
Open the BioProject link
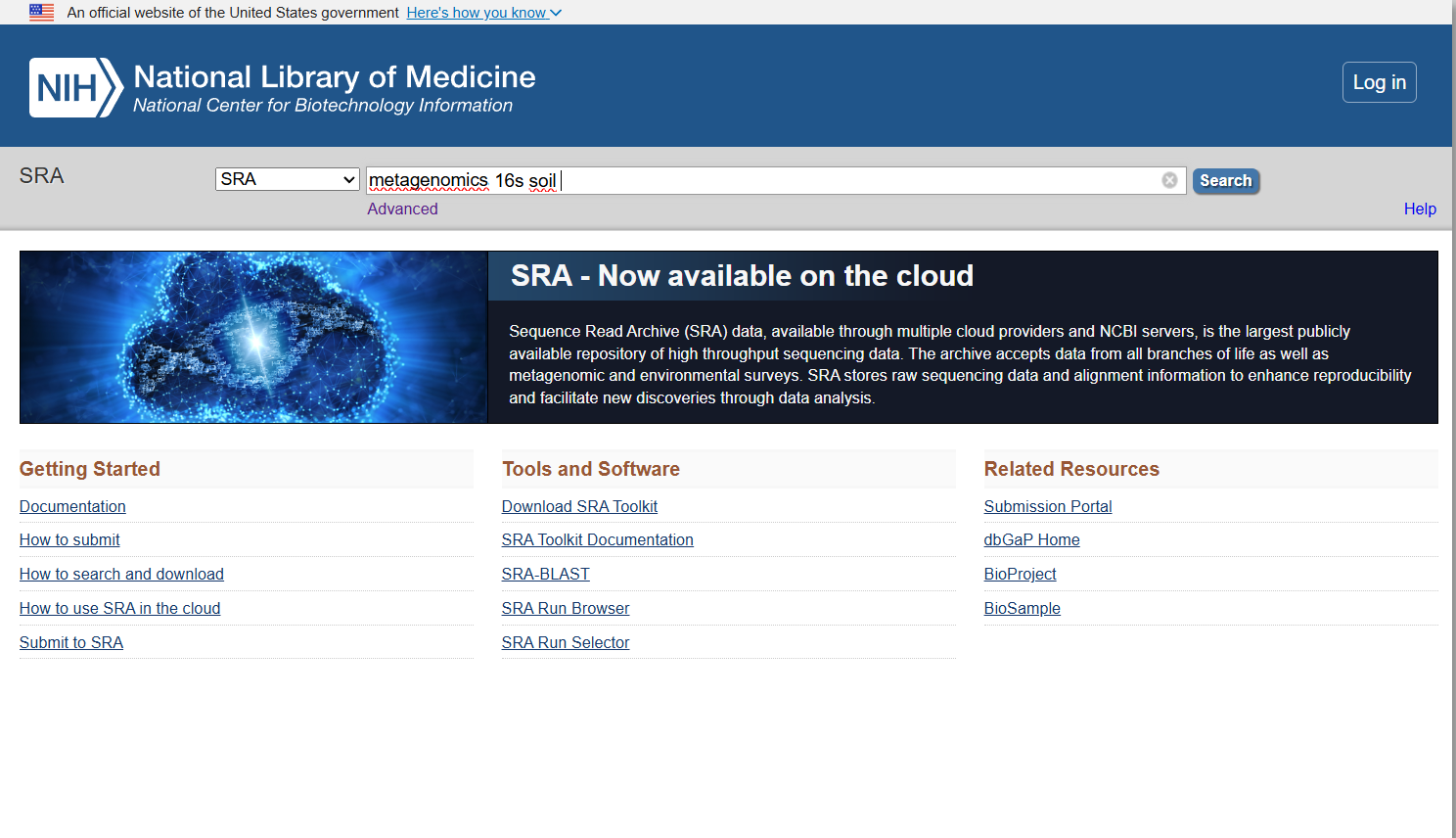point(1020,574)
